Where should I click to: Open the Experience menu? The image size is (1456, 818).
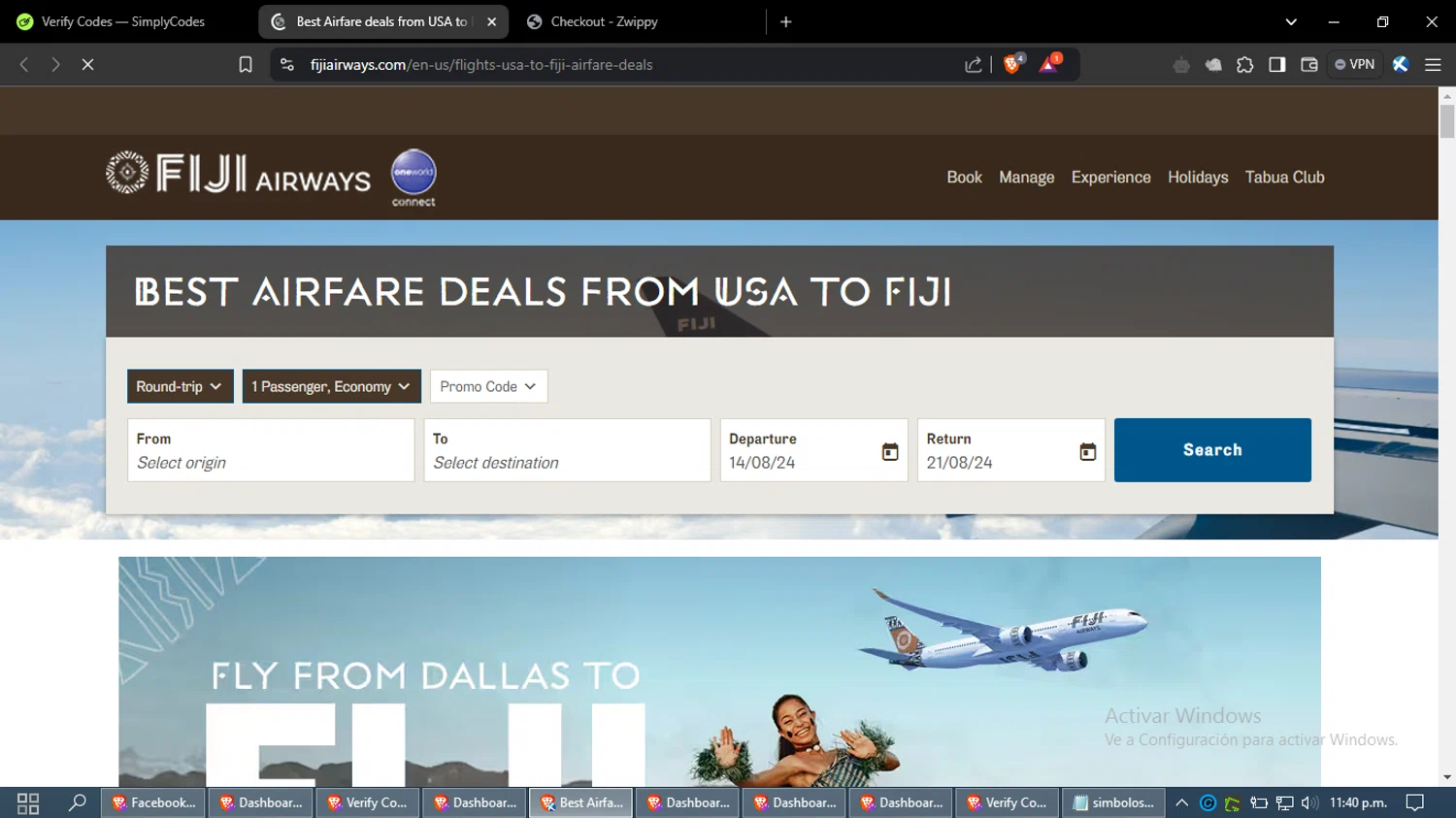pyautogui.click(x=1111, y=177)
